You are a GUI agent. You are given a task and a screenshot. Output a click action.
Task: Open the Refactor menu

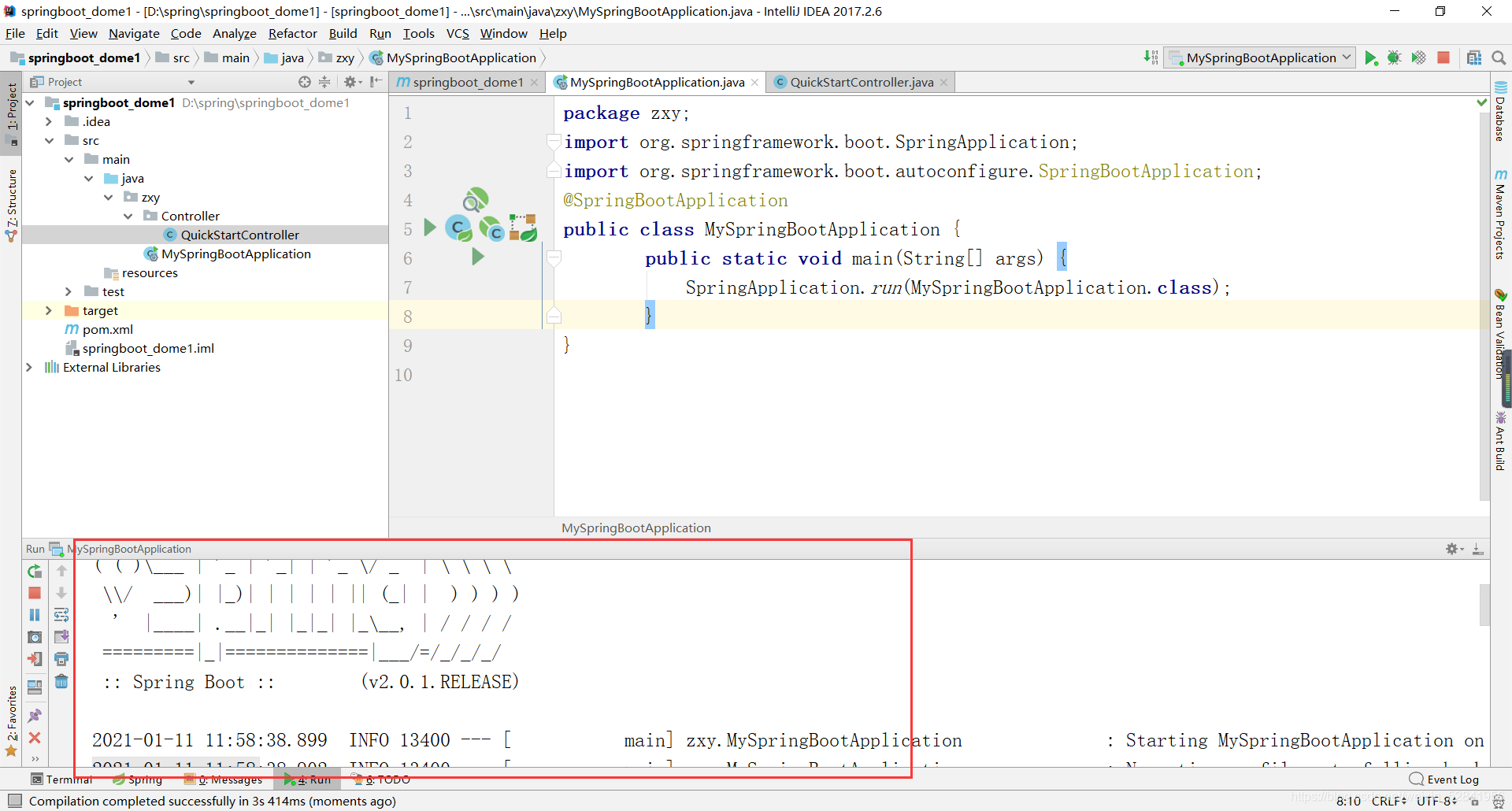[x=292, y=33]
